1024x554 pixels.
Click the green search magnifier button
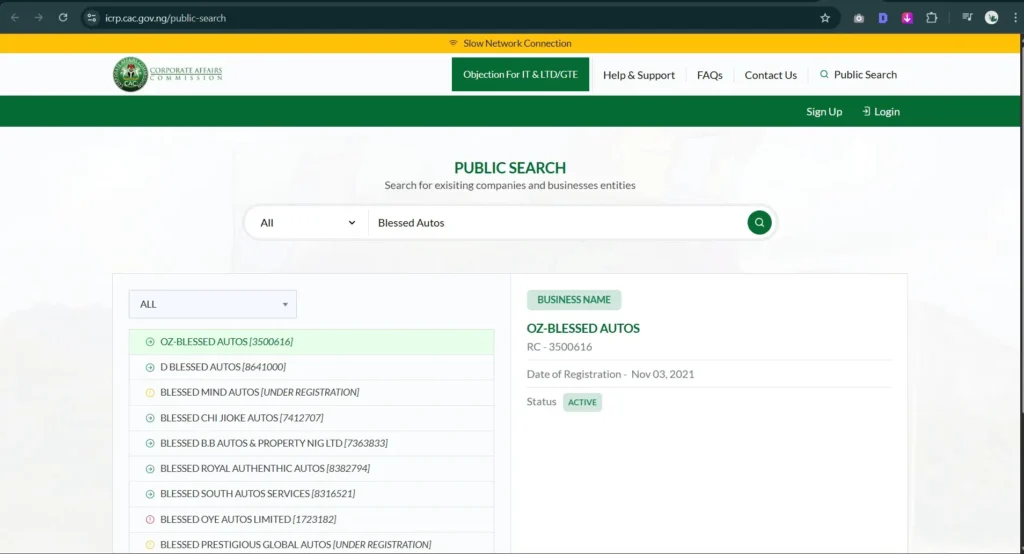[x=759, y=223]
